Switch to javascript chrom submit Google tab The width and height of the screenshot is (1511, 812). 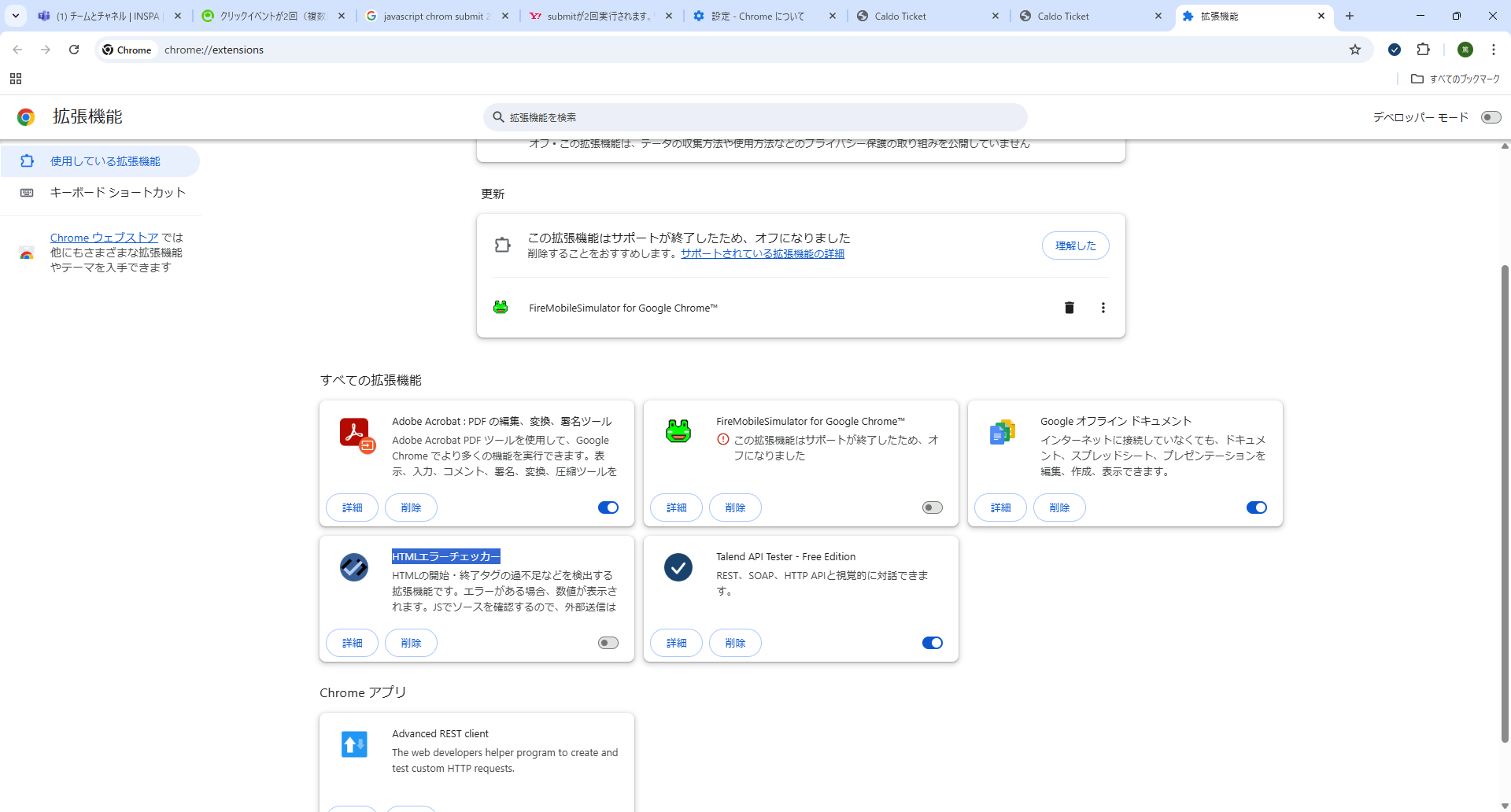(x=435, y=16)
